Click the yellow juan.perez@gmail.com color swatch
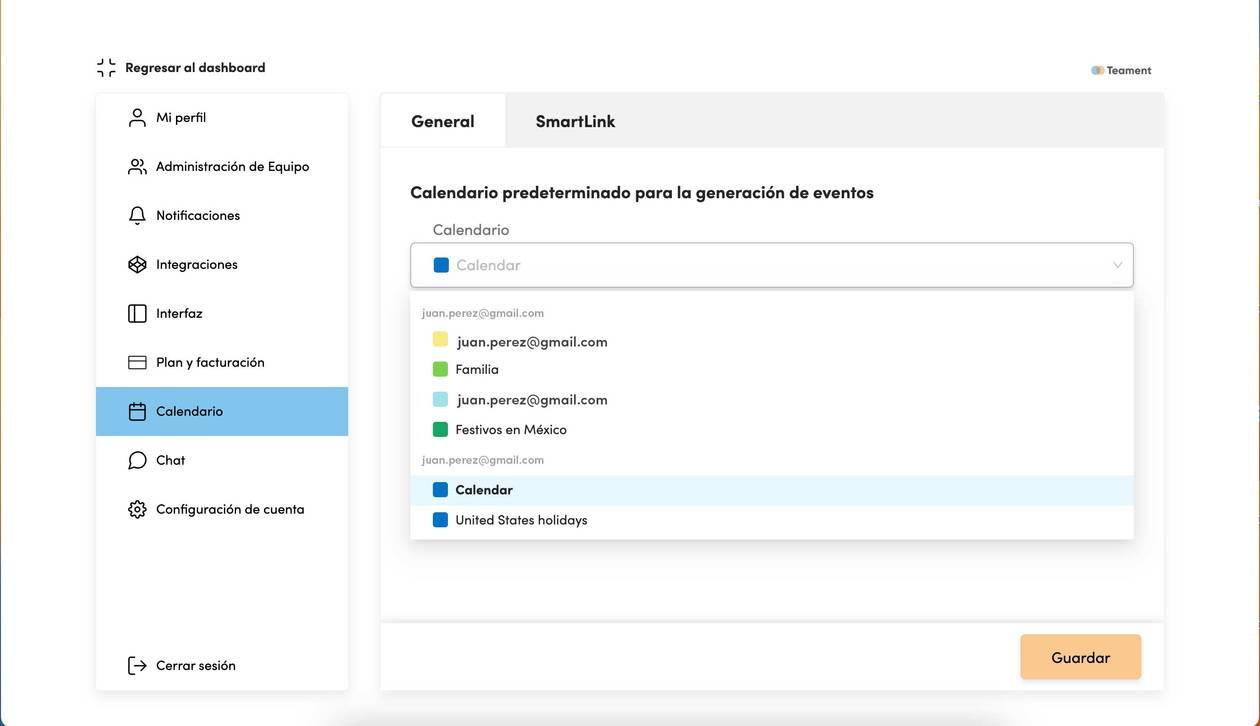This screenshot has width=1260, height=726. pyautogui.click(x=440, y=340)
